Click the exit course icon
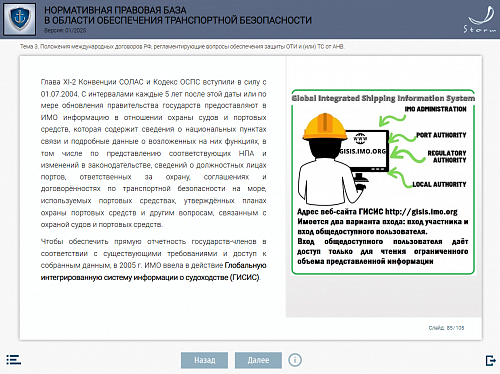The image size is (500, 374). 491,360
